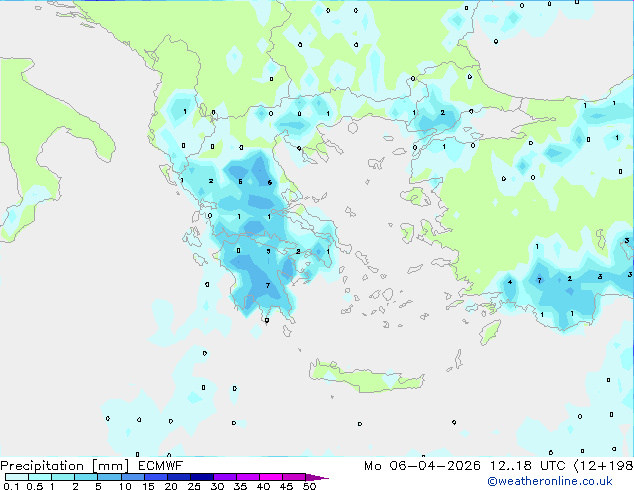Open the weatheronline.co.uk copyright link

[550, 481]
